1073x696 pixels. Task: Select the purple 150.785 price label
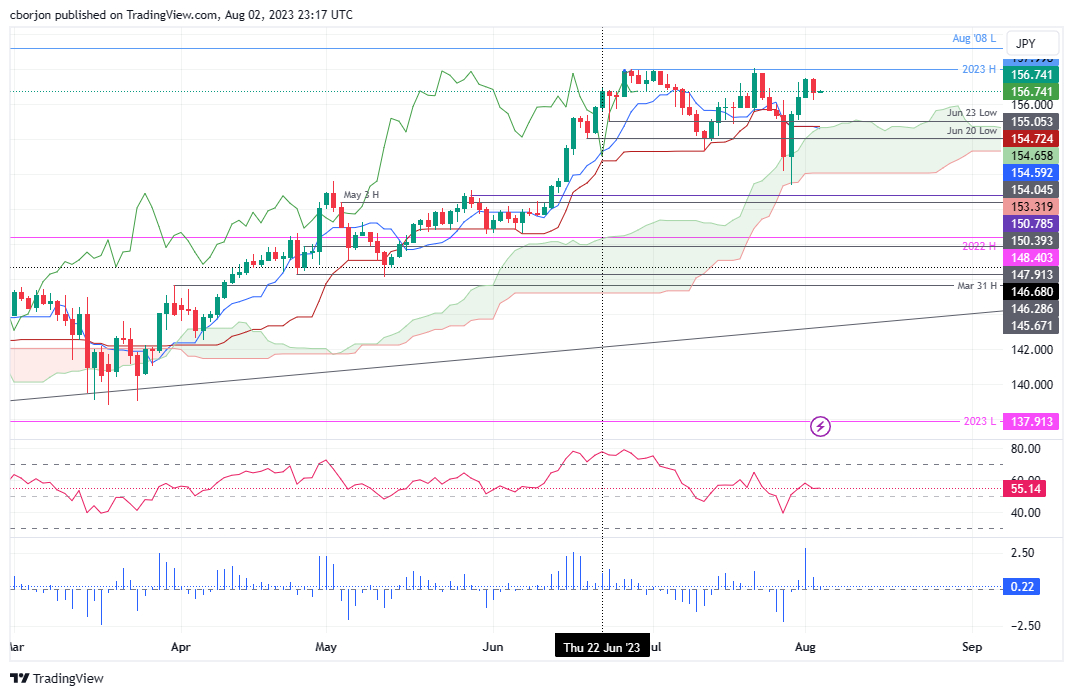click(x=1031, y=223)
